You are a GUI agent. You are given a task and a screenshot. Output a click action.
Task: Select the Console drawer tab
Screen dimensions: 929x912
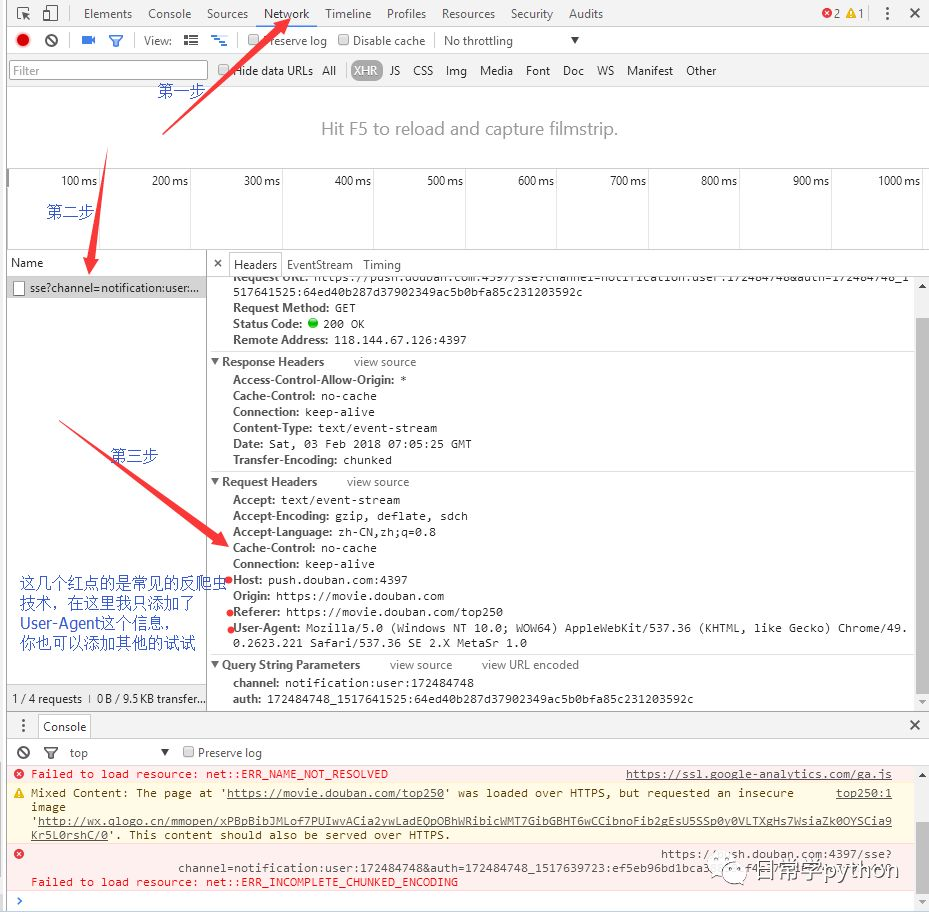65,727
